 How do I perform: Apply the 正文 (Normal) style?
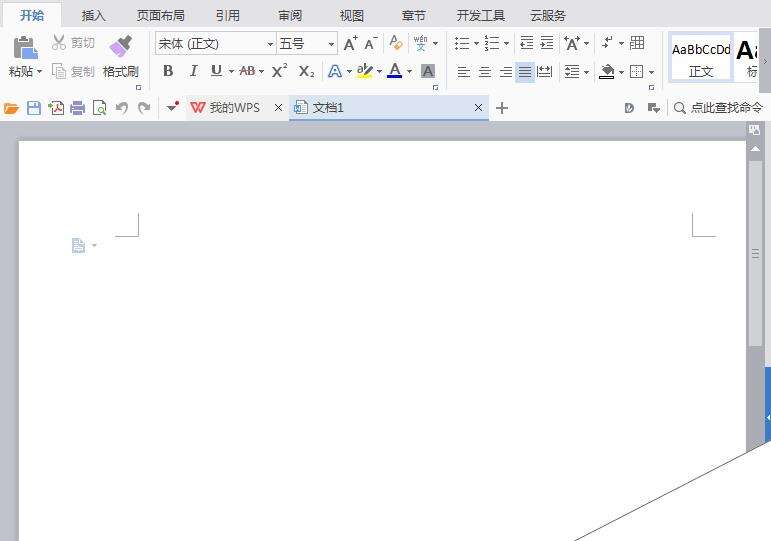pos(701,59)
